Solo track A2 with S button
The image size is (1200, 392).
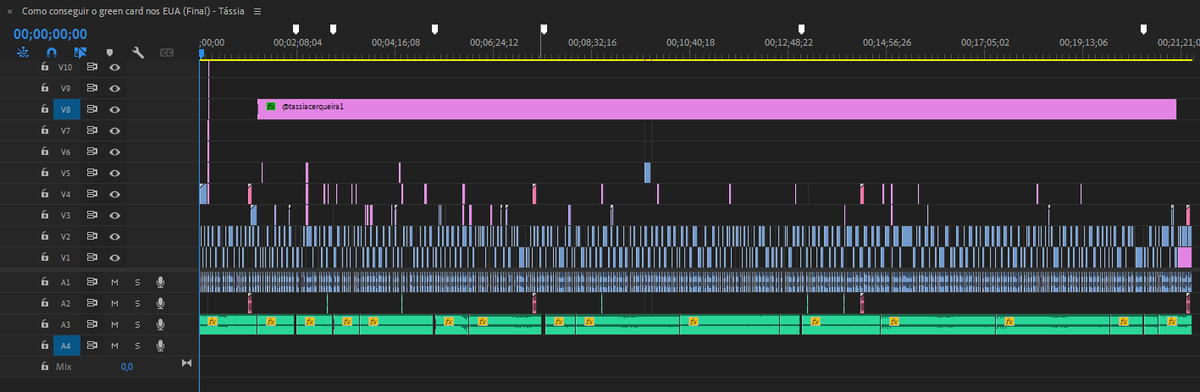coord(137,303)
